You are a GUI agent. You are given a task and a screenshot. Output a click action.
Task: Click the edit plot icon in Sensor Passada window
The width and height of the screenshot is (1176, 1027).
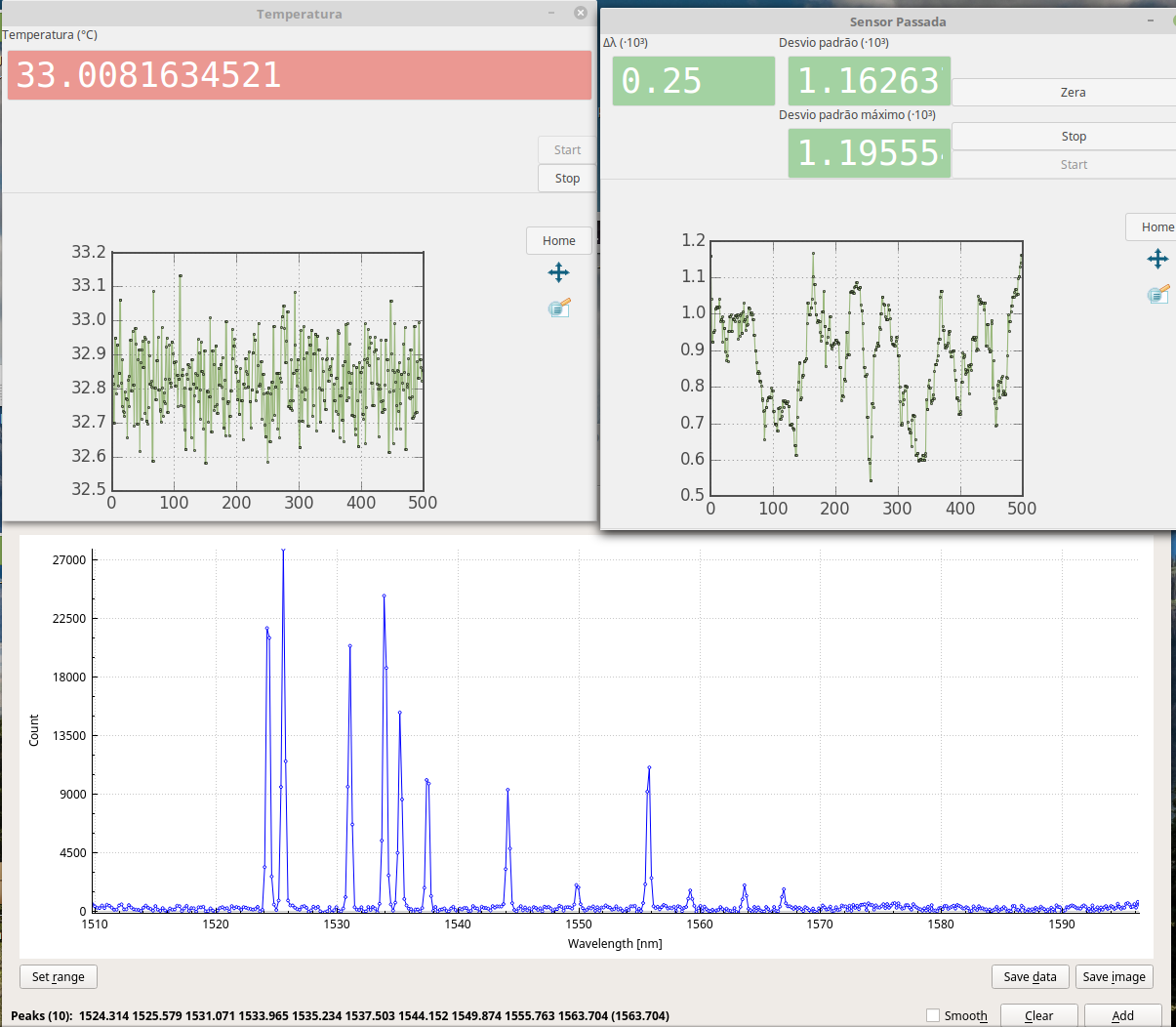point(1158,294)
